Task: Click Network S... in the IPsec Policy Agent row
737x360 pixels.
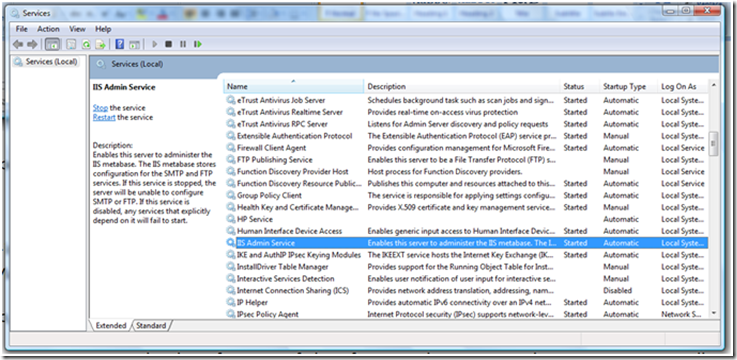Action: click(682, 314)
